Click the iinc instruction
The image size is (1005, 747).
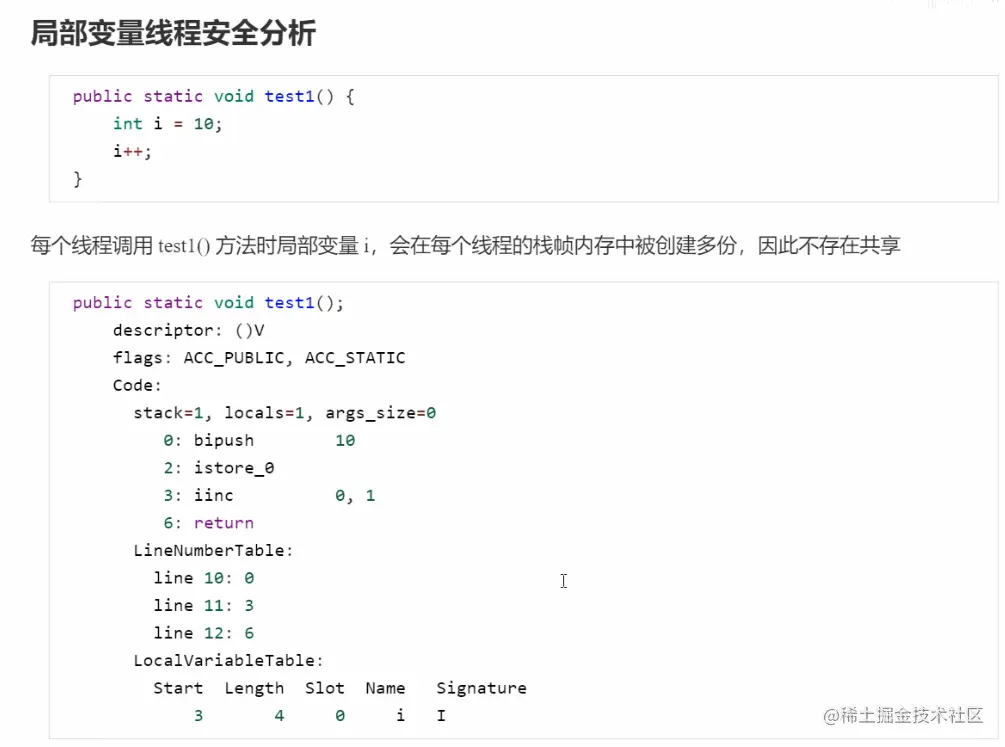[214, 495]
